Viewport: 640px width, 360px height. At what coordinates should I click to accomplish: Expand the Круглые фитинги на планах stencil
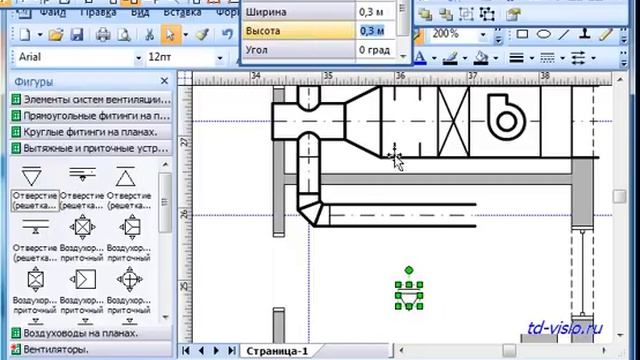click(x=91, y=132)
